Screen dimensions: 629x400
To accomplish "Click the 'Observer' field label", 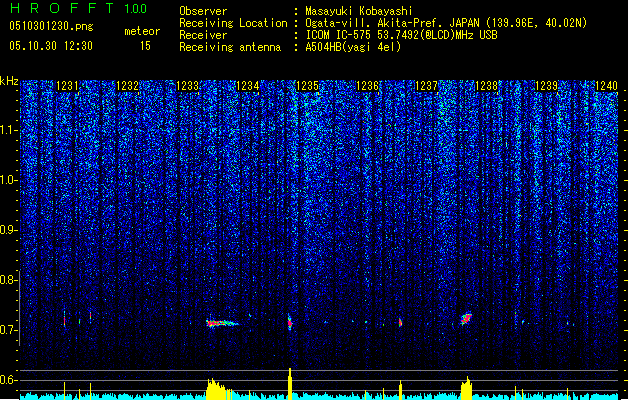I will tap(203, 11).
